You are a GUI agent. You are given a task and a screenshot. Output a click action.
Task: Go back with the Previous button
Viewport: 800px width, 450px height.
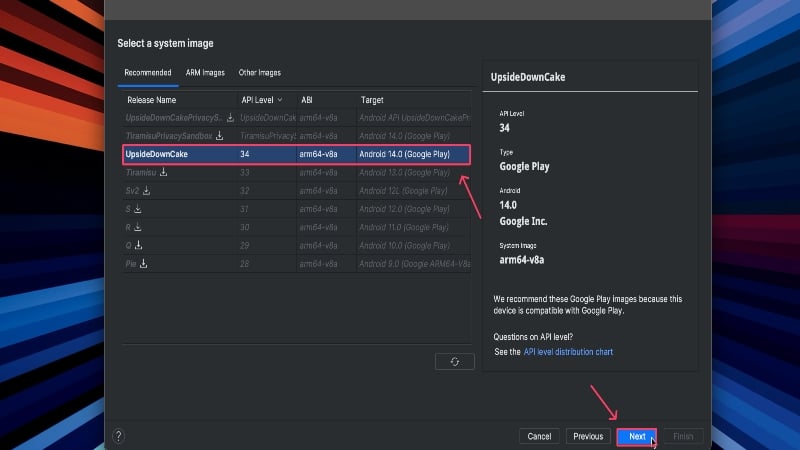(588, 436)
